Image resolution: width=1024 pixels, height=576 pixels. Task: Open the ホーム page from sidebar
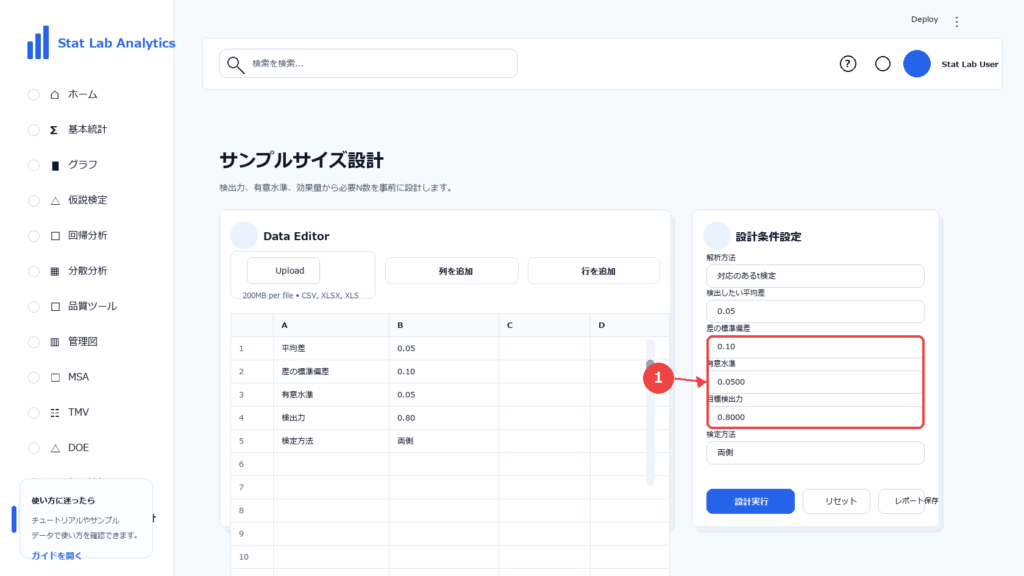tap(82, 95)
